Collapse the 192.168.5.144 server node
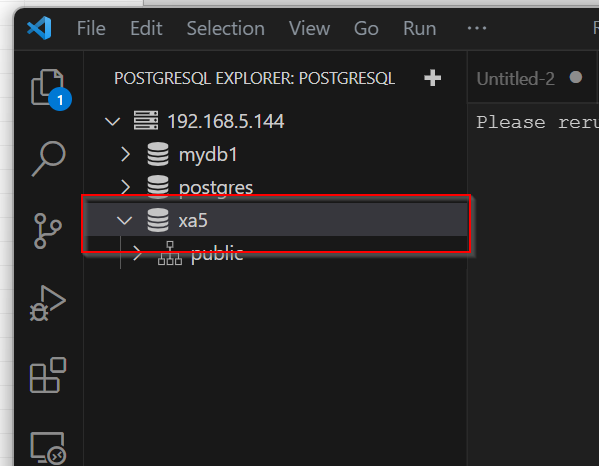 pos(112,121)
